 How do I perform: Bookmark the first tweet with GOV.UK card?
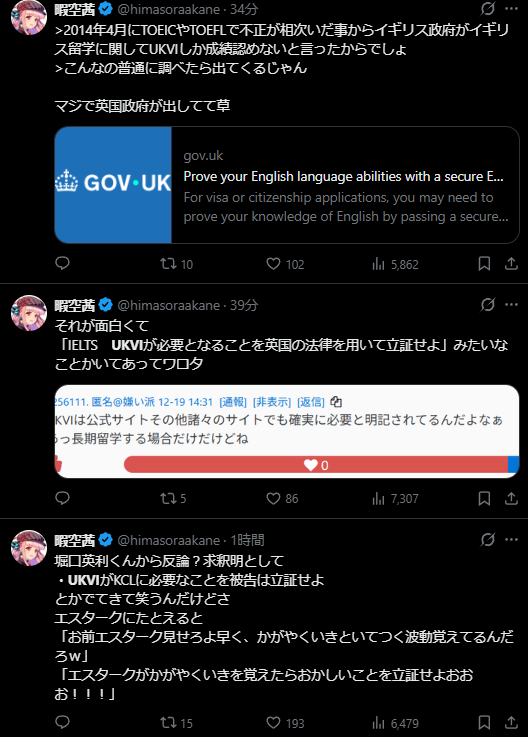coord(484,264)
